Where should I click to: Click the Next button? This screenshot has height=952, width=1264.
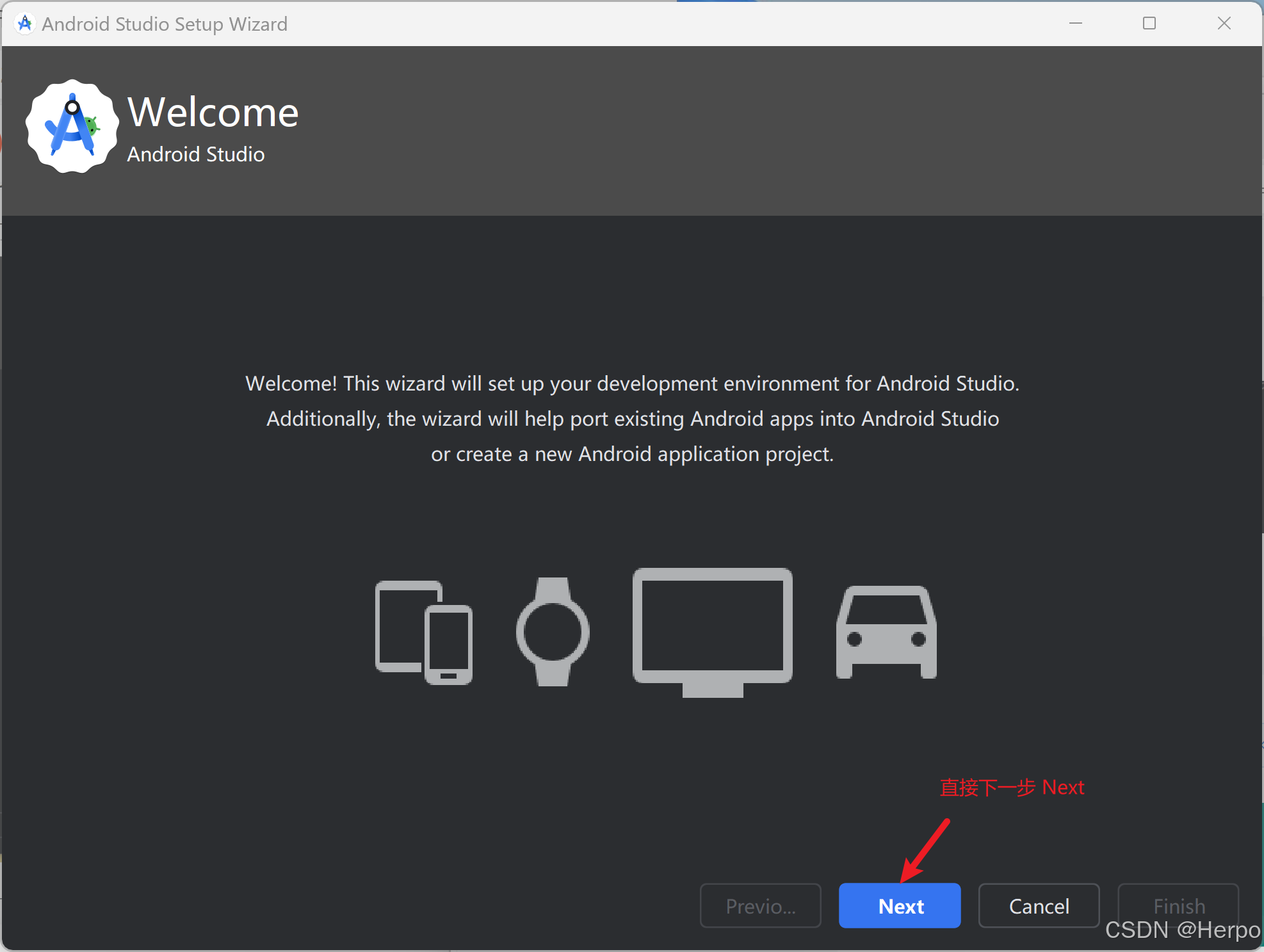coord(900,906)
